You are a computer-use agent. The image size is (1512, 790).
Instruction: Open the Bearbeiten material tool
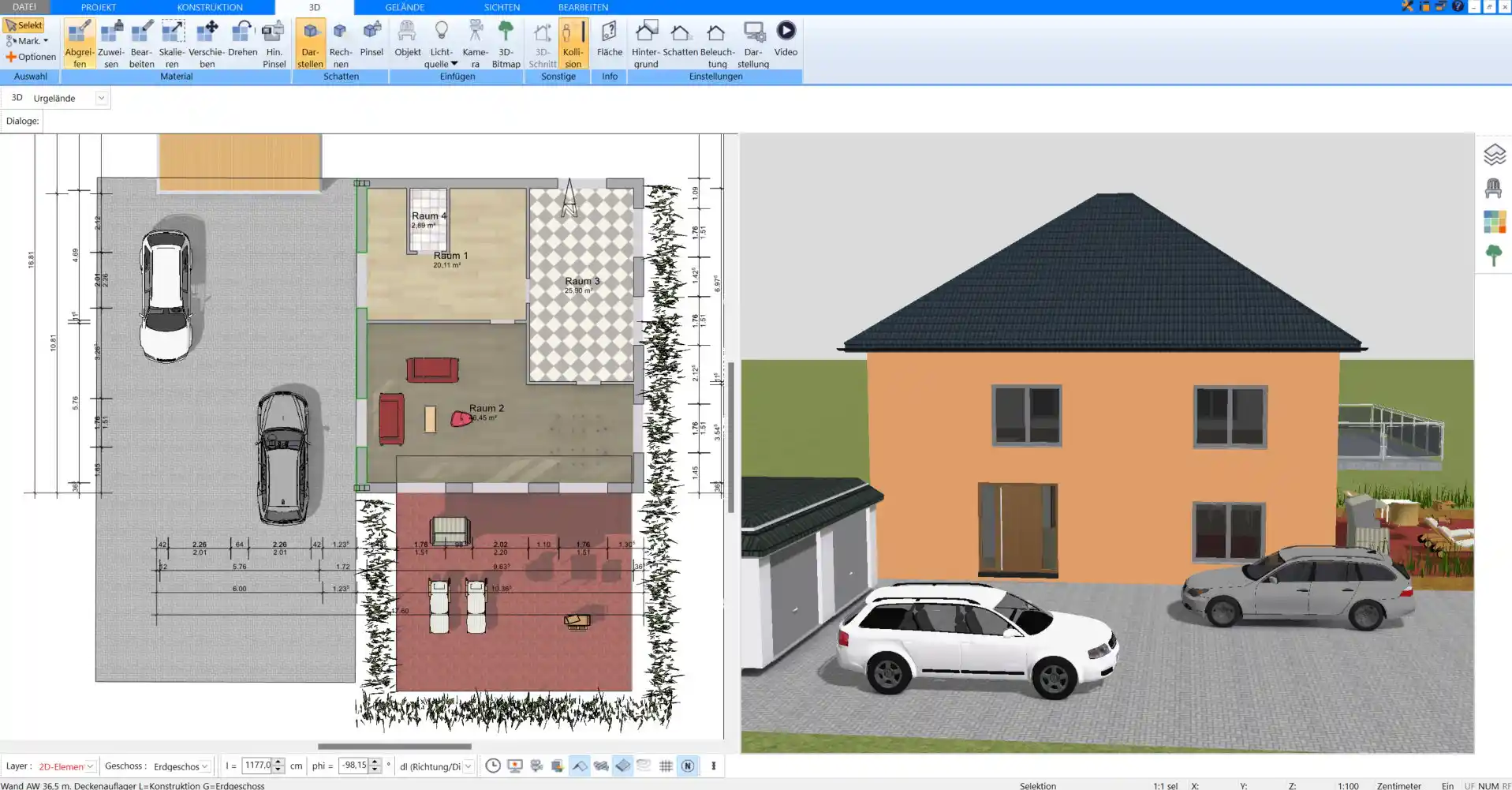coord(142,44)
